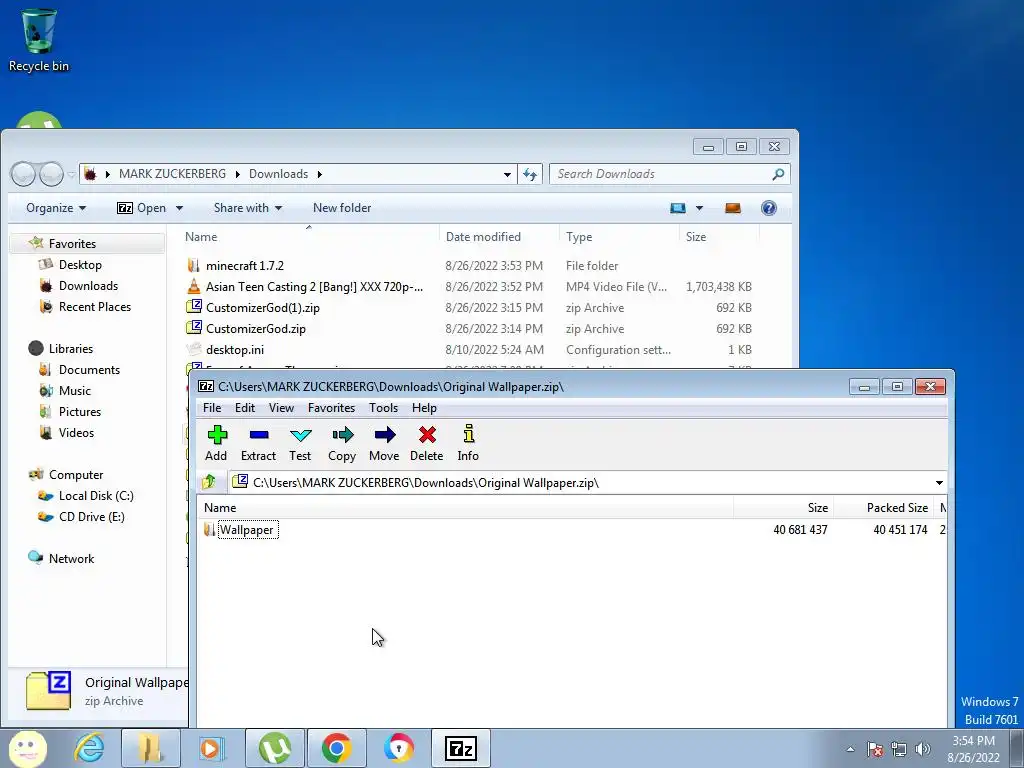This screenshot has height=768, width=1024.
Task: Select CD Drive (E:) in navigation pane
Action: (x=91, y=517)
